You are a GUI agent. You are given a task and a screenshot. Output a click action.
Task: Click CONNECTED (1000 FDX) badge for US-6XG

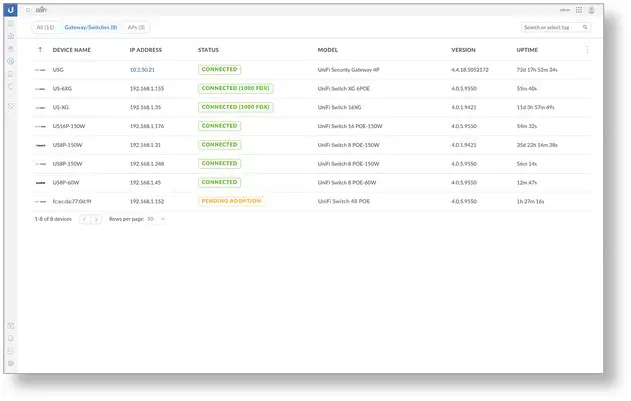(x=235, y=88)
